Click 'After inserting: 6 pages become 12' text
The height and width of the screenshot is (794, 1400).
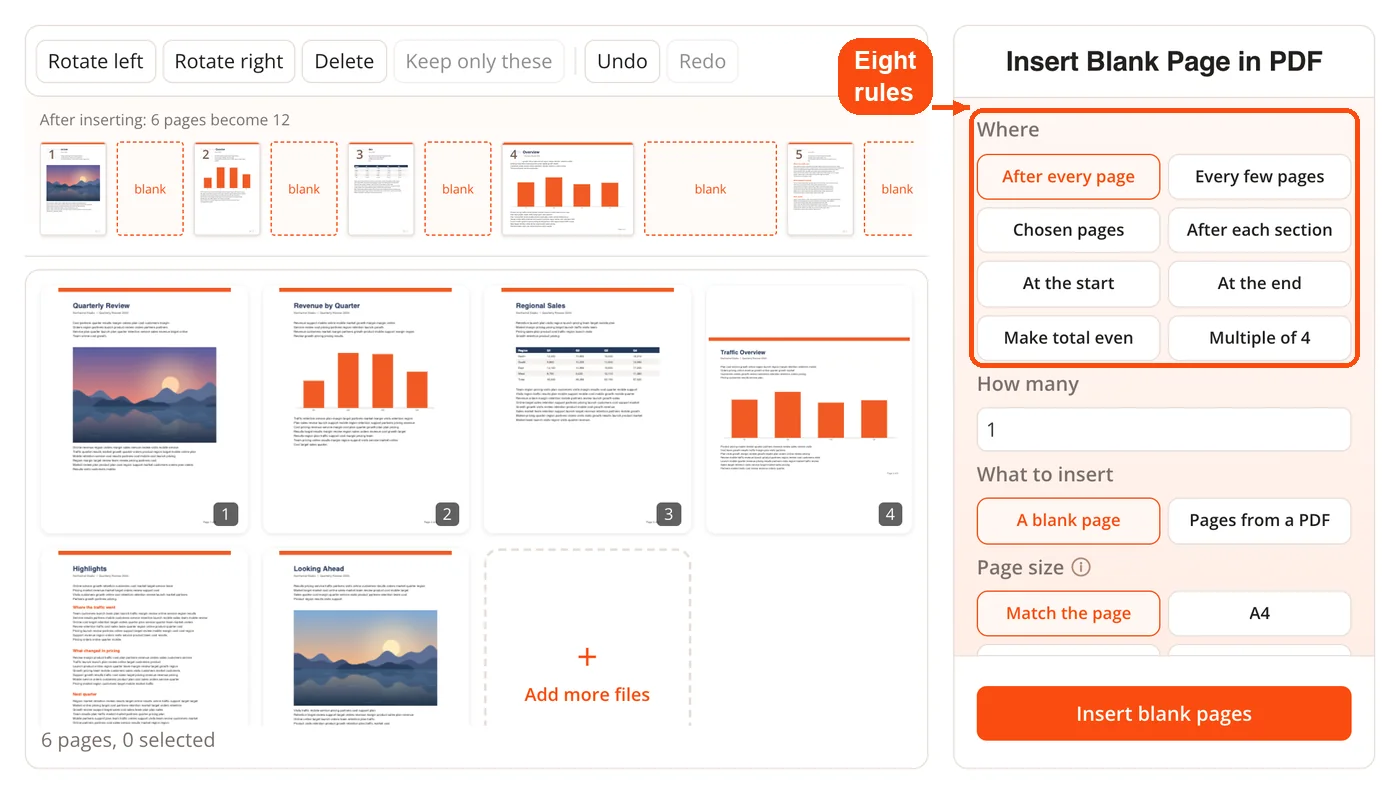pos(165,120)
